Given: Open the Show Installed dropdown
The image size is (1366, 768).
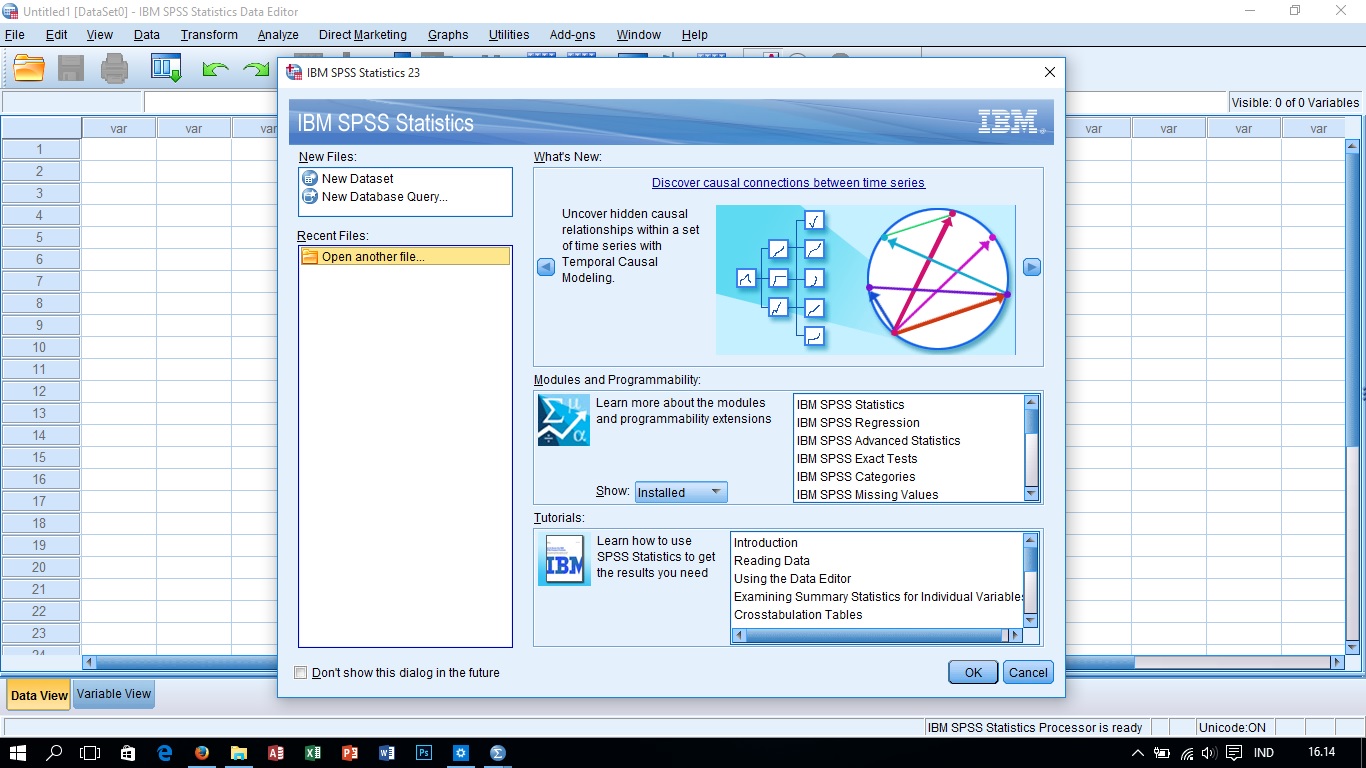Looking at the screenshot, I should 681,492.
